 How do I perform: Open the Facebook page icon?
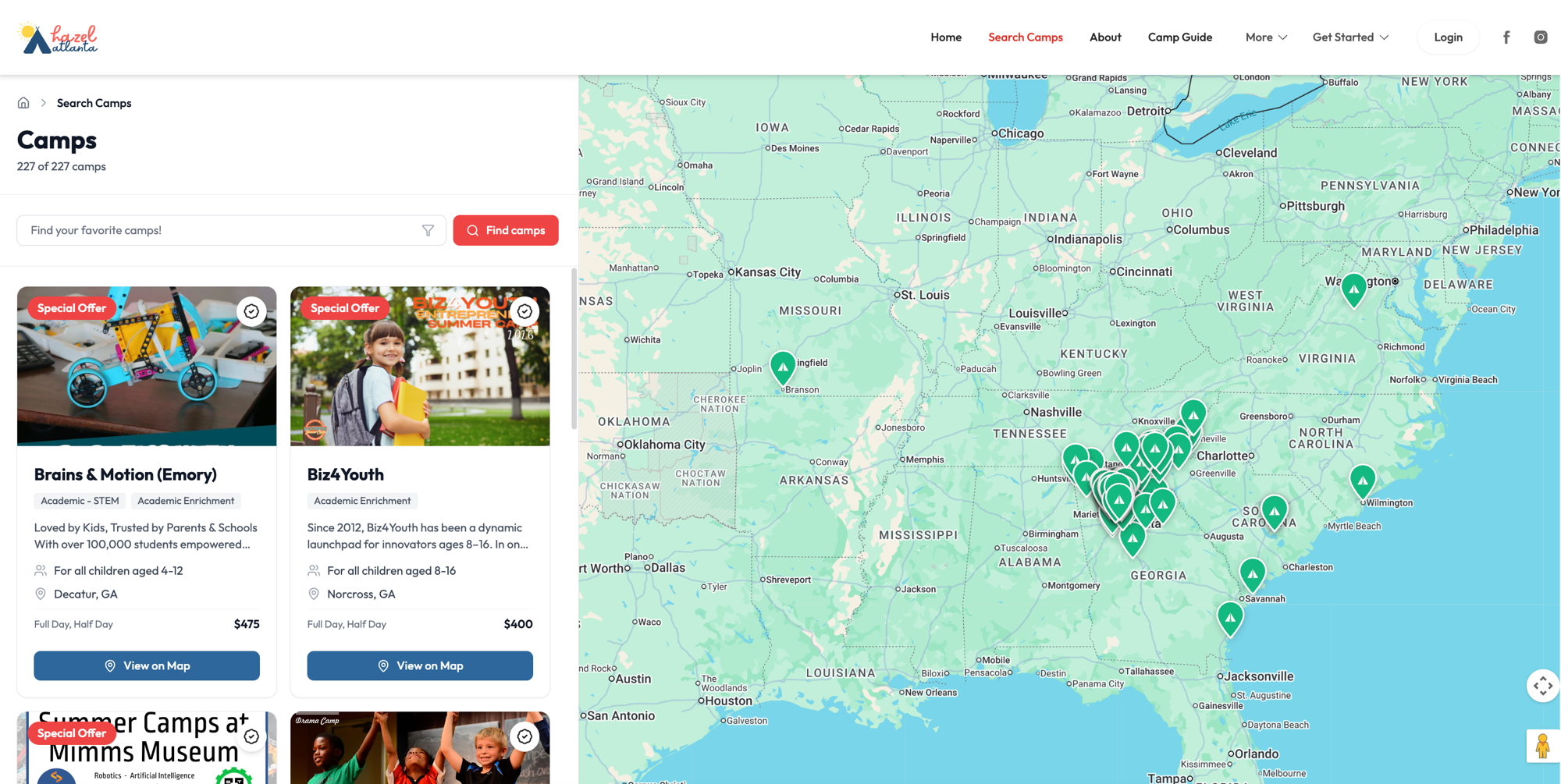(x=1506, y=37)
